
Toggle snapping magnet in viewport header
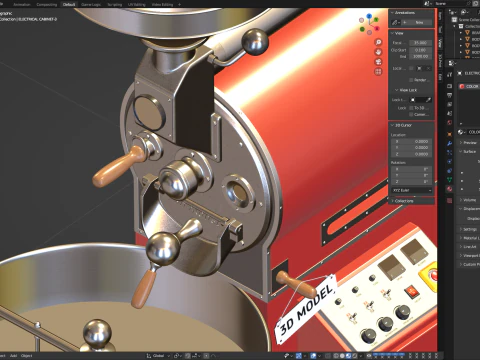pos(188,356)
